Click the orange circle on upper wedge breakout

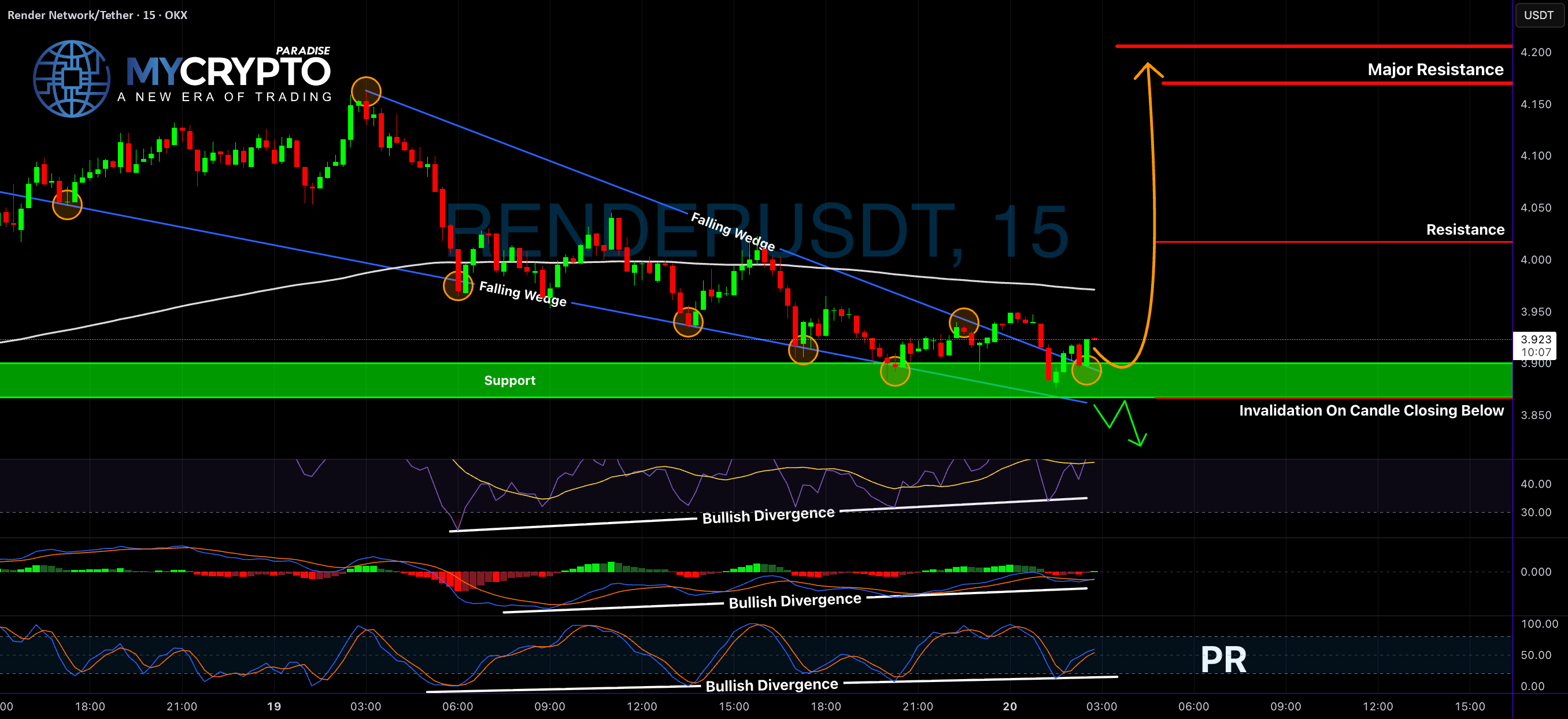click(x=964, y=323)
